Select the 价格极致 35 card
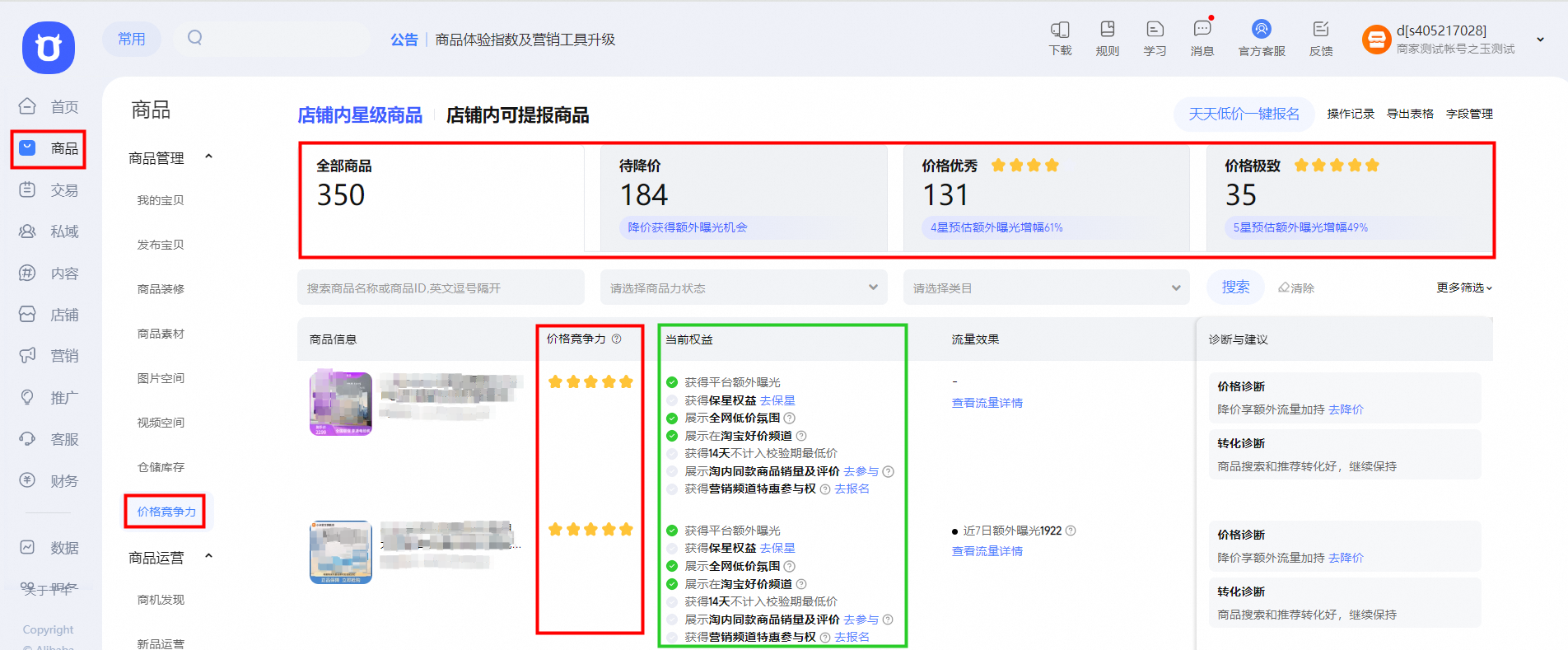This screenshot has height=650, width=1568. (1349, 199)
